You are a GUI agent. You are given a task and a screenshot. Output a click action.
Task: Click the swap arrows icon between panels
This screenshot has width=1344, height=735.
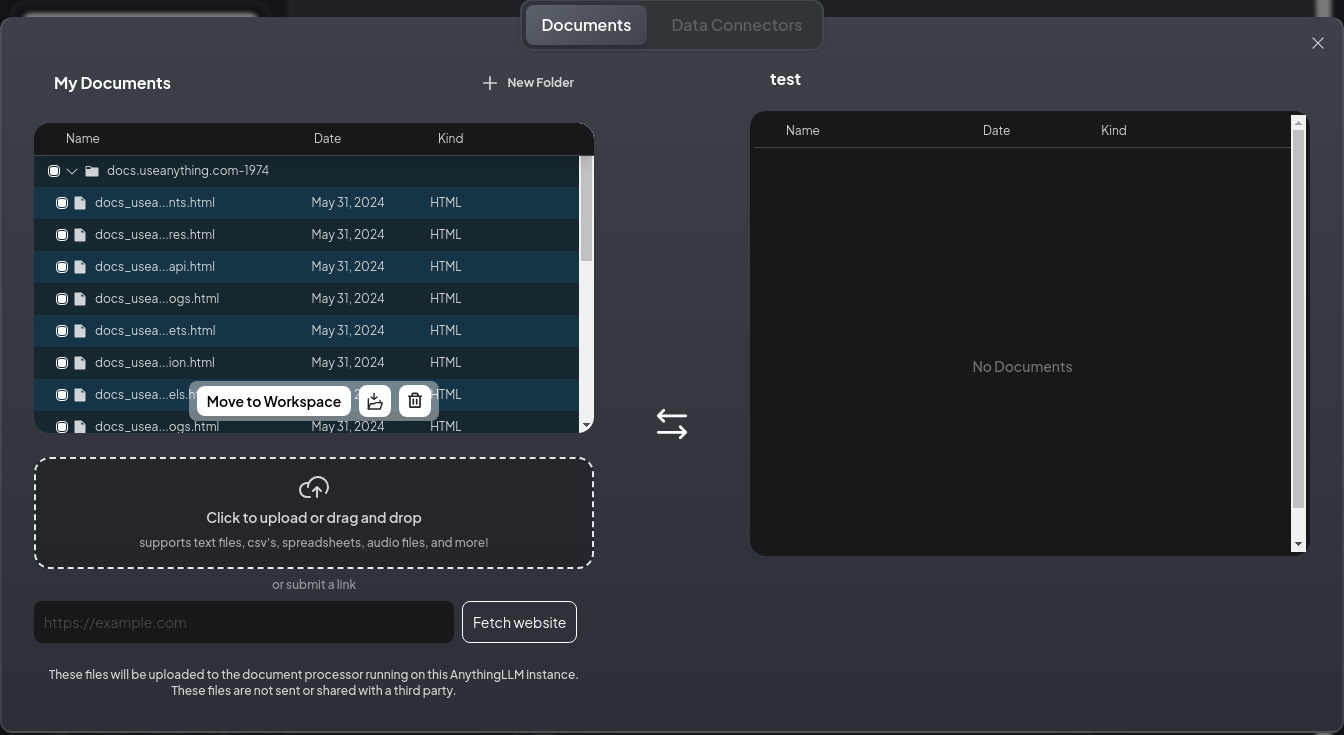pos(672,424)
